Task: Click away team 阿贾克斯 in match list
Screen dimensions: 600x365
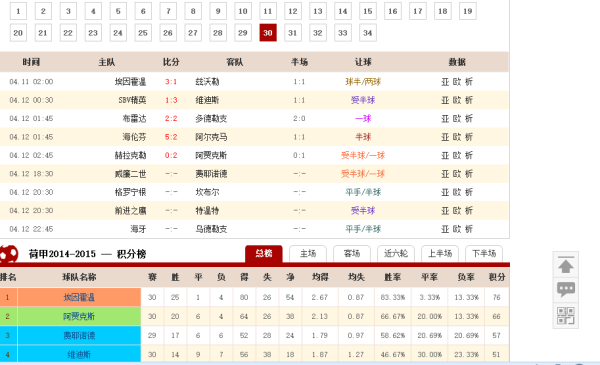Action: point(211,155)
